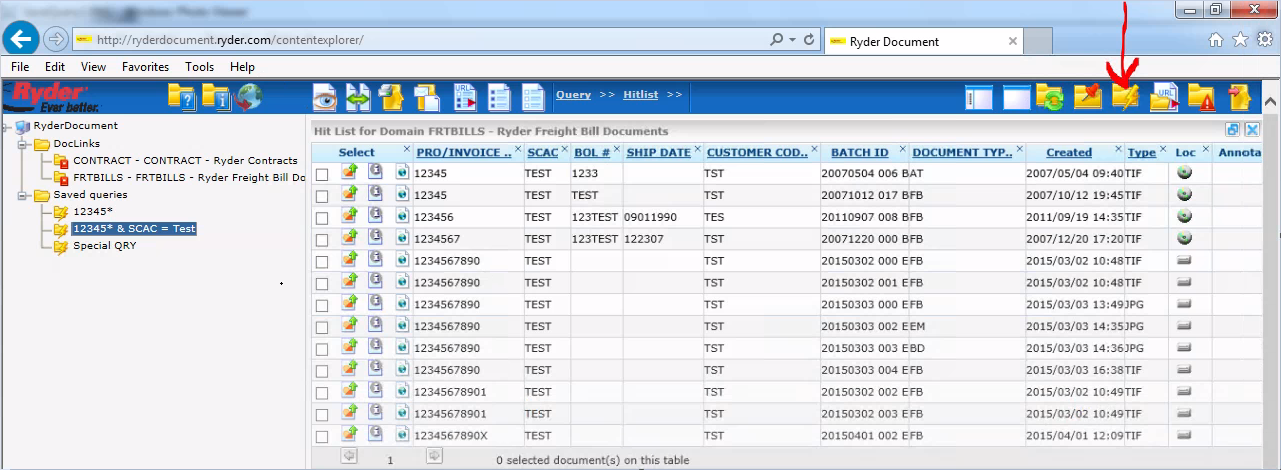Click the printer folder toolbar icon
Viewport: 1281px width, 470px height.
390,97
